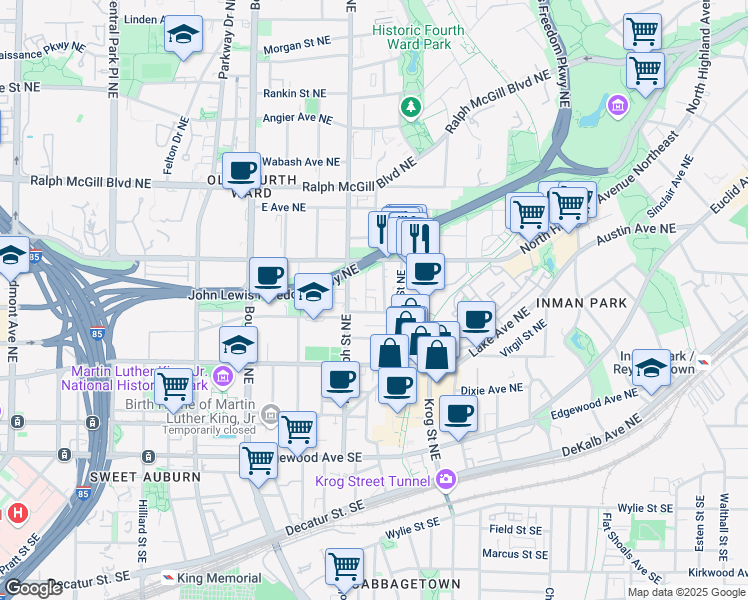The height and width of the screenshot is (600, 748).
Task: Select the CABBAGETOWN neighborhood label
Action: (x=407, y=584)
